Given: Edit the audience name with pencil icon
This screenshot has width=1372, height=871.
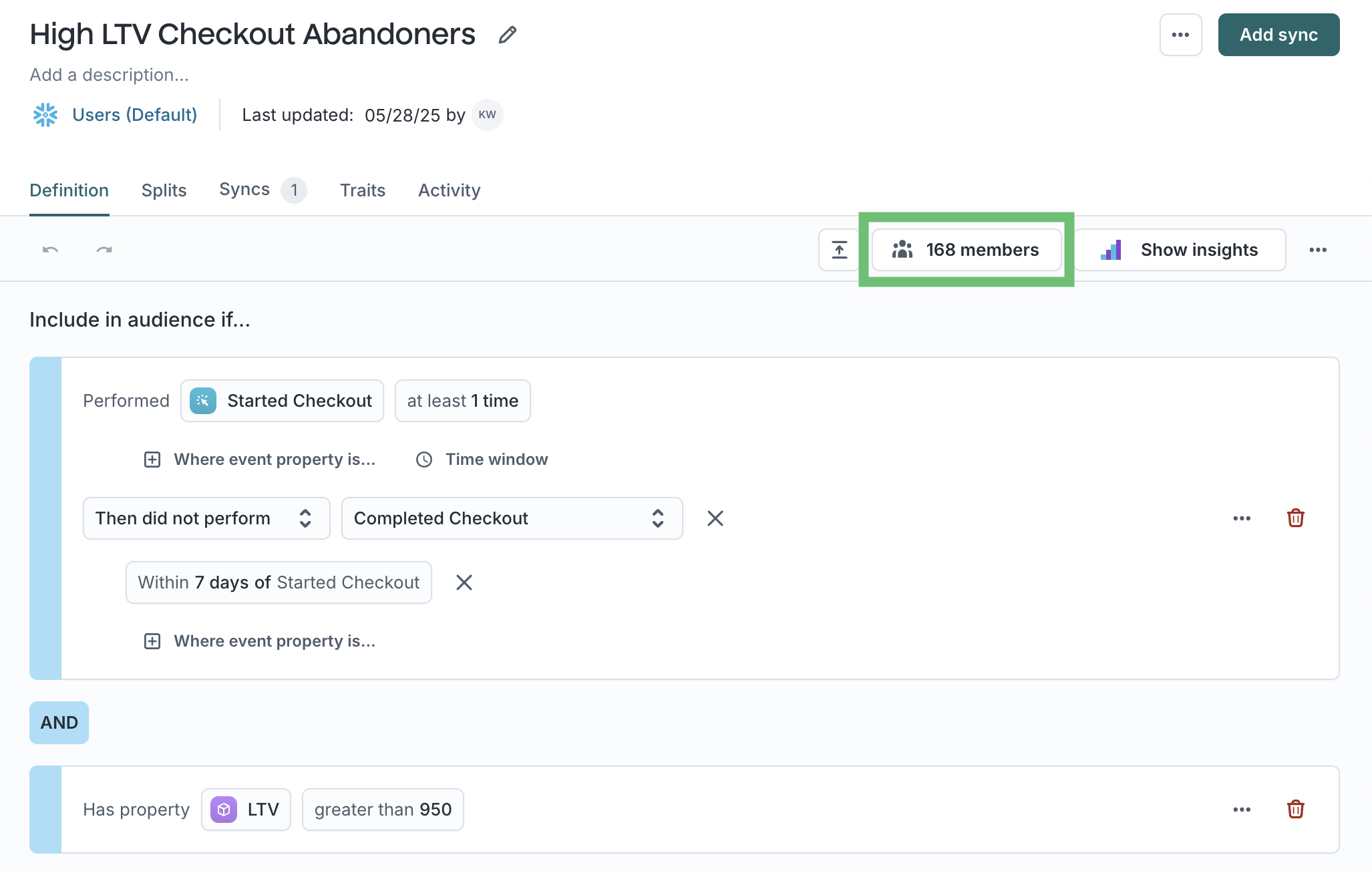Looking at the screenshot, I should [508, 35].
